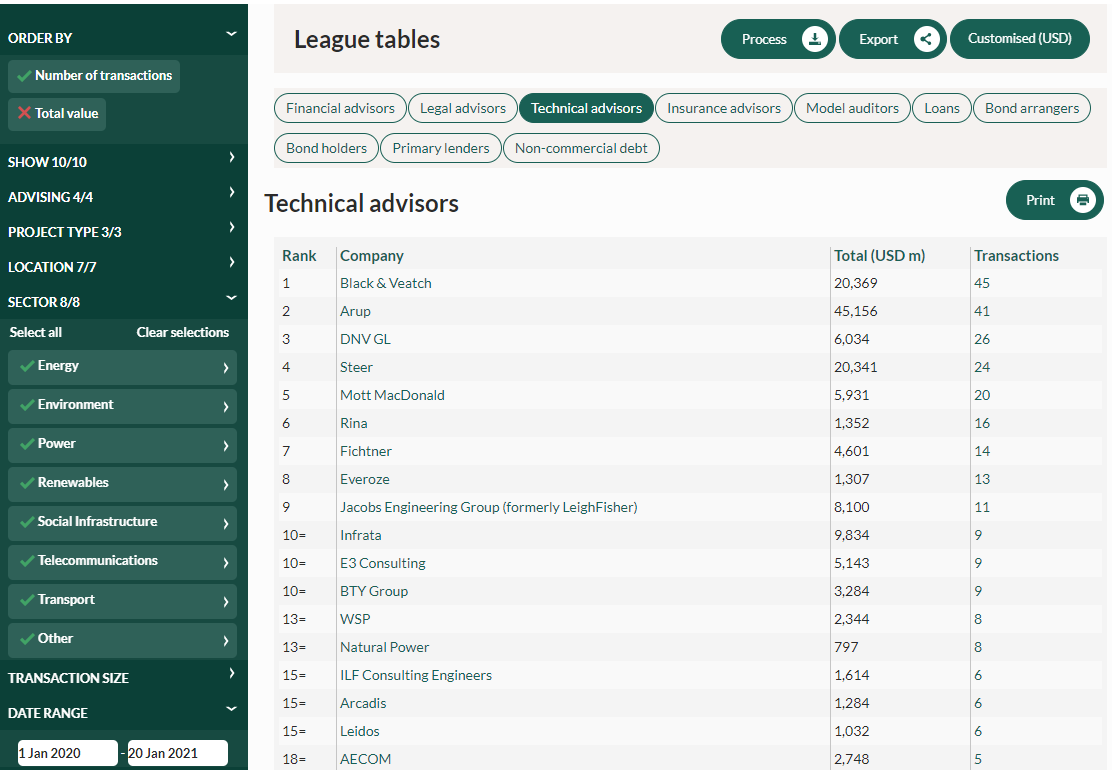Toggle the Total value ordering
Screen dimensions: 1112x770
(x=57, y=113)
